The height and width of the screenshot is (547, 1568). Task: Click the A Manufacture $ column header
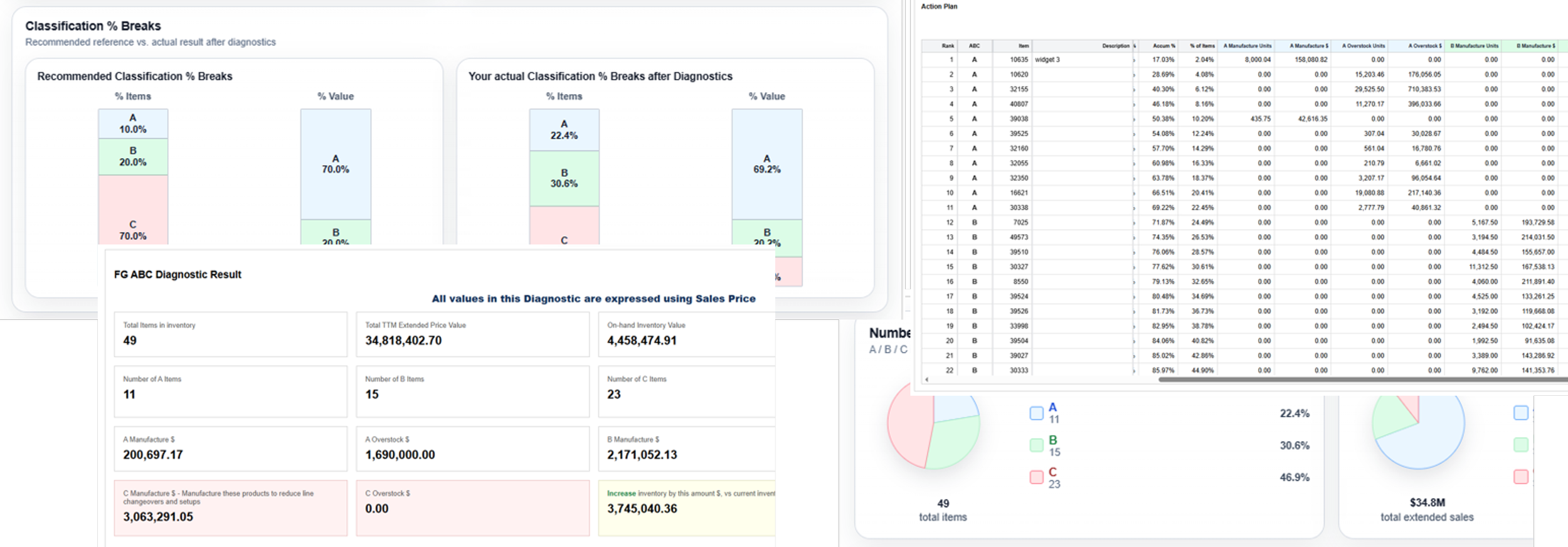(1303, 46)
